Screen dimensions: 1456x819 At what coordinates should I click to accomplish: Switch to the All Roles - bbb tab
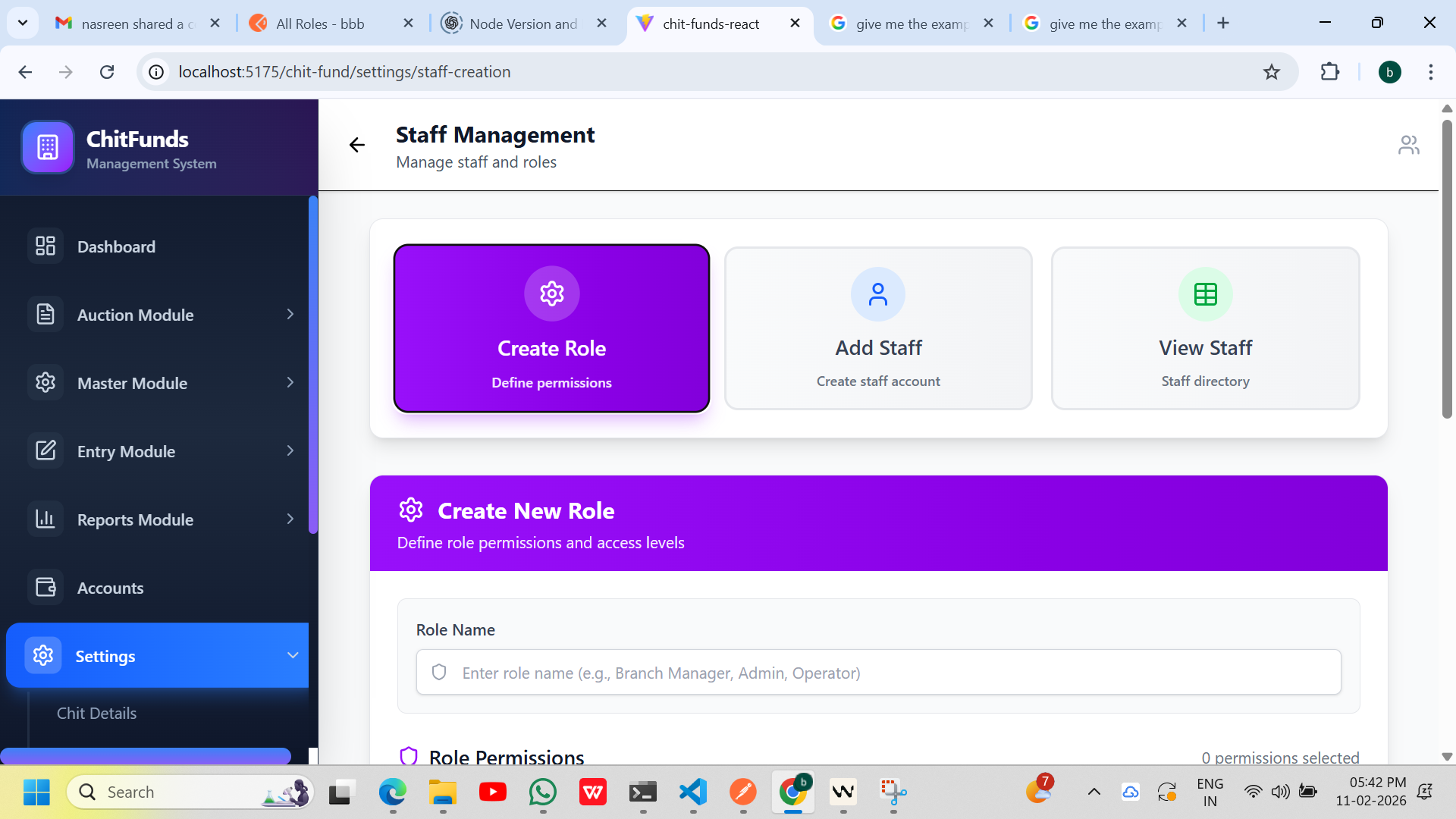point(320,24)
